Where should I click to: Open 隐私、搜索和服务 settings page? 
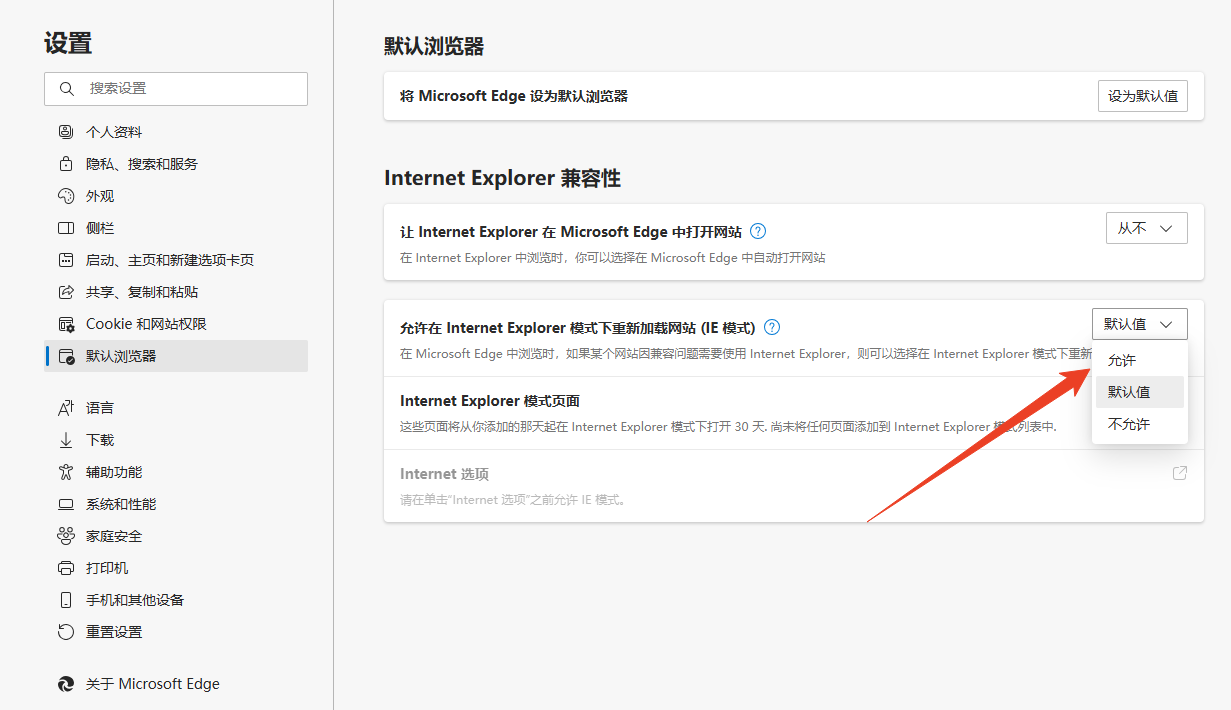point(176,164)
